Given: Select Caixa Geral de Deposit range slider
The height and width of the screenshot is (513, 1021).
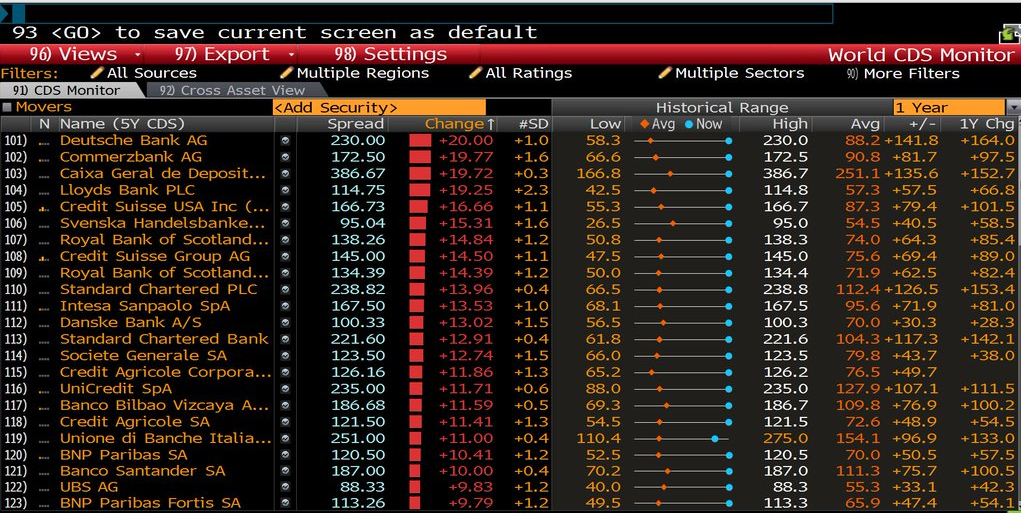Looking at the screenshot, I should [682, 174].
